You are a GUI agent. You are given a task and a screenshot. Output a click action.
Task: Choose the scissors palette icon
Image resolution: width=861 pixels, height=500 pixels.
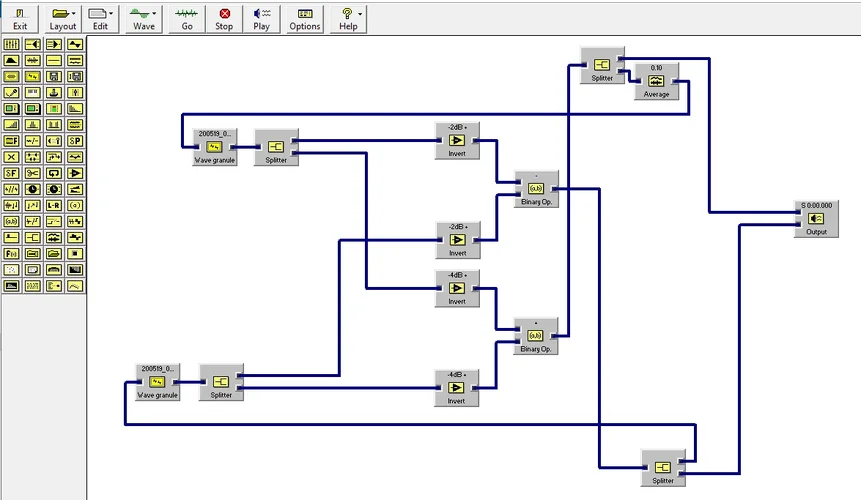(x=32, y=173)
